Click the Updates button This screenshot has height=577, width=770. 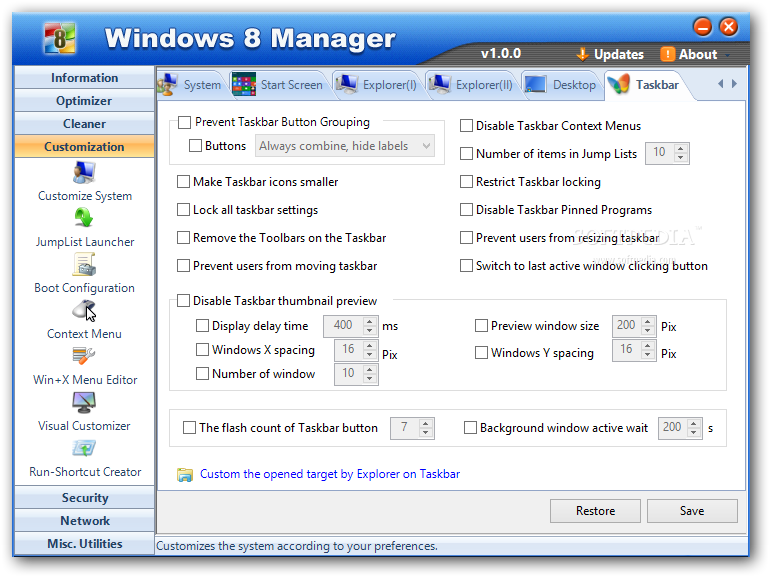coord(610,55)
